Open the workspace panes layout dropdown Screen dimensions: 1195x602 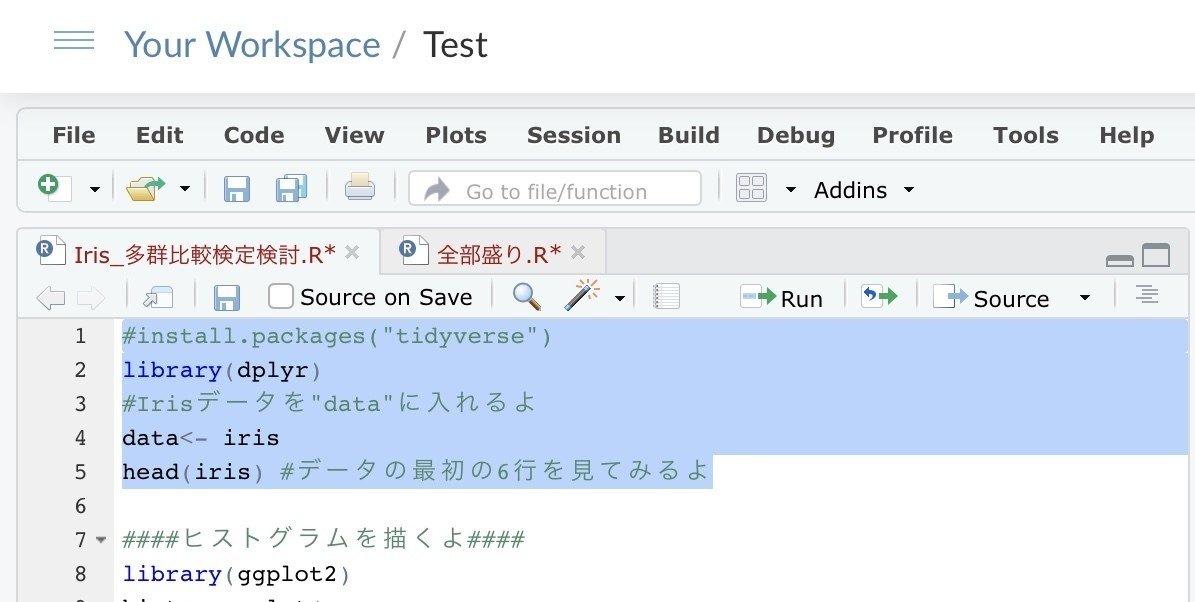(751, 189)
